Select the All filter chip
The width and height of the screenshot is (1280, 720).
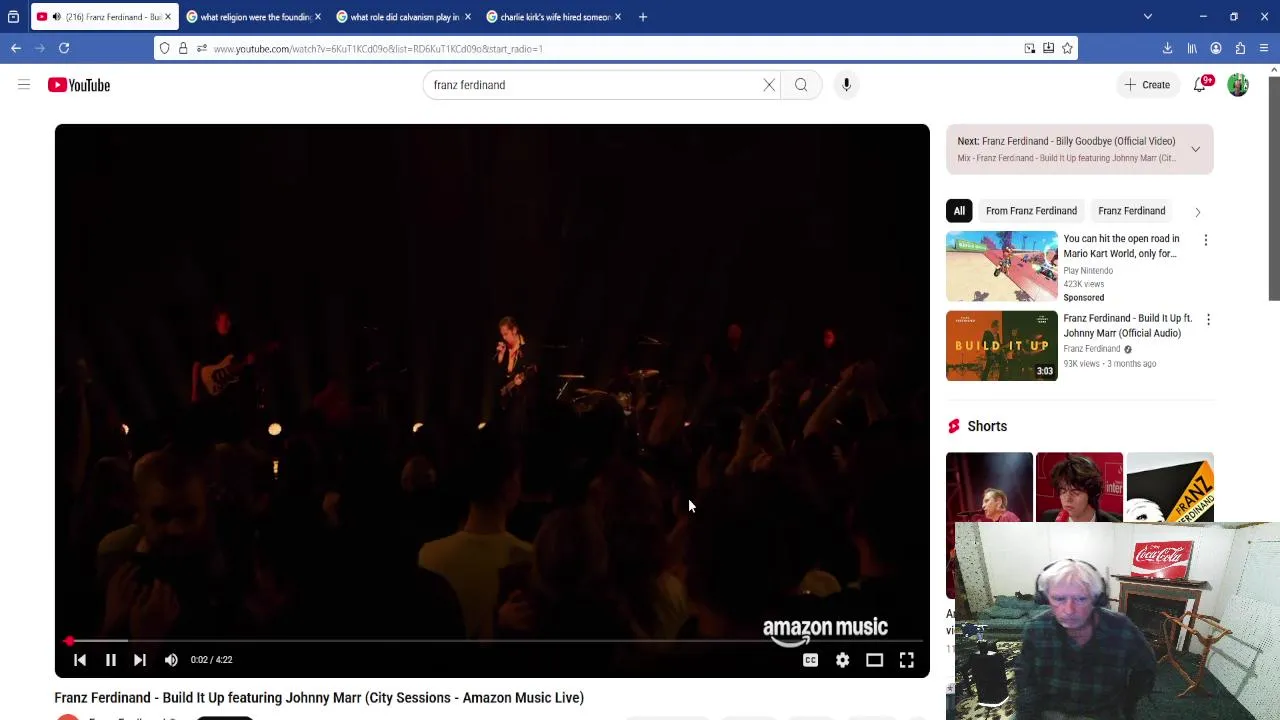959,211
